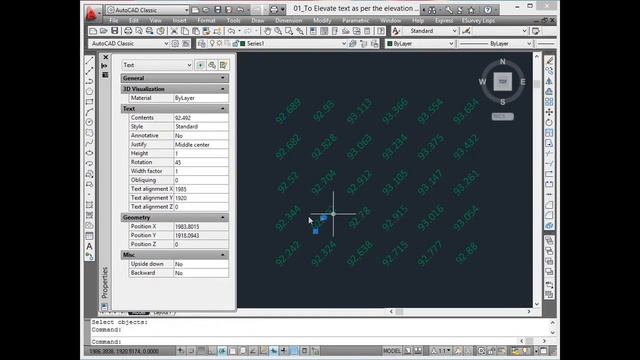Select the Move tool in Modify toolbar
Viewport: 640px width, 360px height.
[x=549, y=112]
